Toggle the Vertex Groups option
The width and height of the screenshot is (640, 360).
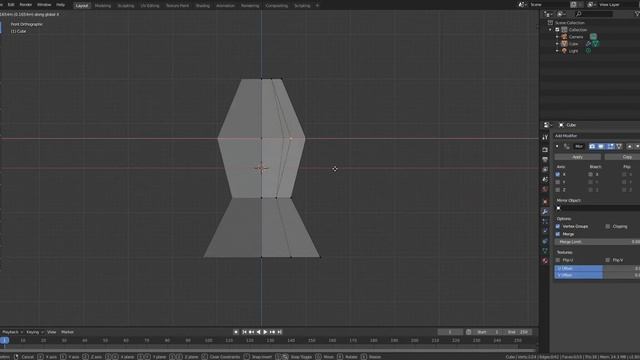coord(558,226)
